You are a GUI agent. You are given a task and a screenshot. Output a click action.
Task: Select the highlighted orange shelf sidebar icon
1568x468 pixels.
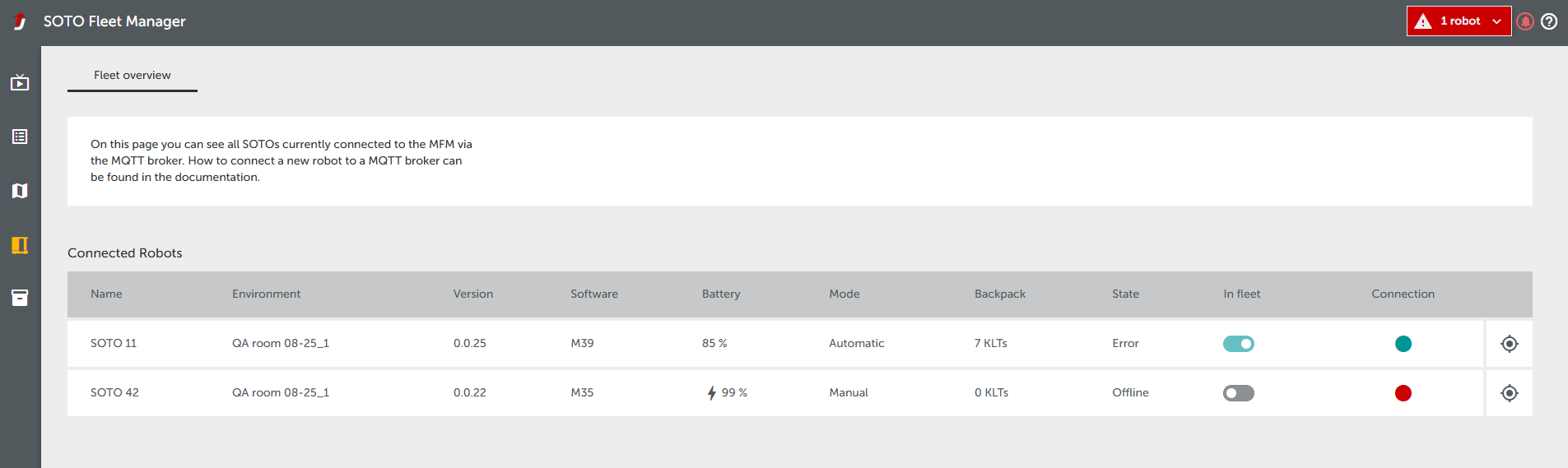coord(20,245)
